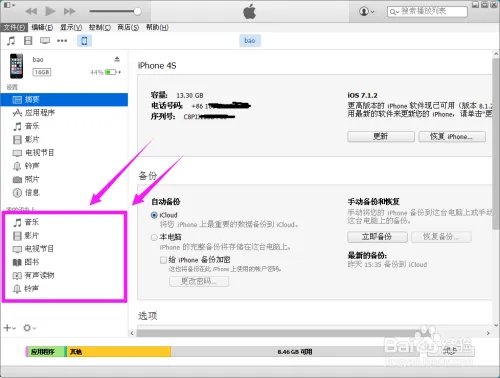500x378 pixels.
Task: Adjust the volume slider knob
Action: click(x=137, y=11)
